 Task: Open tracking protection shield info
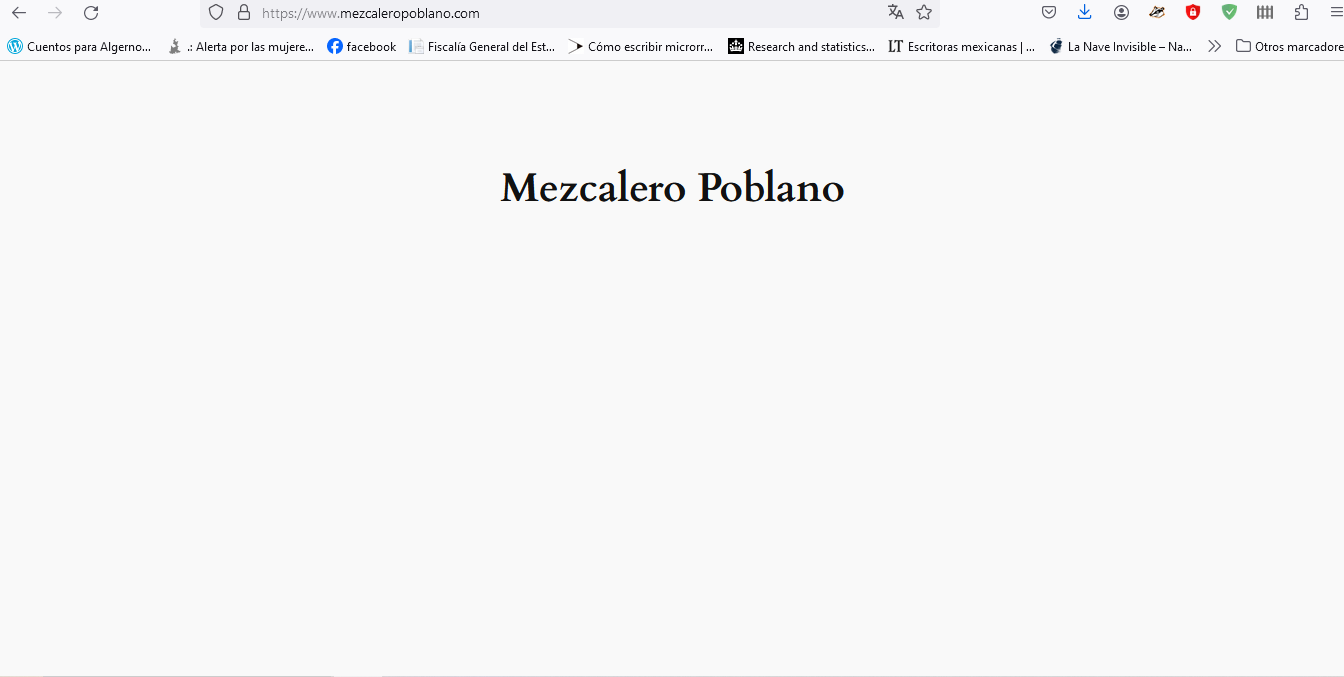[x=216, y=13]
